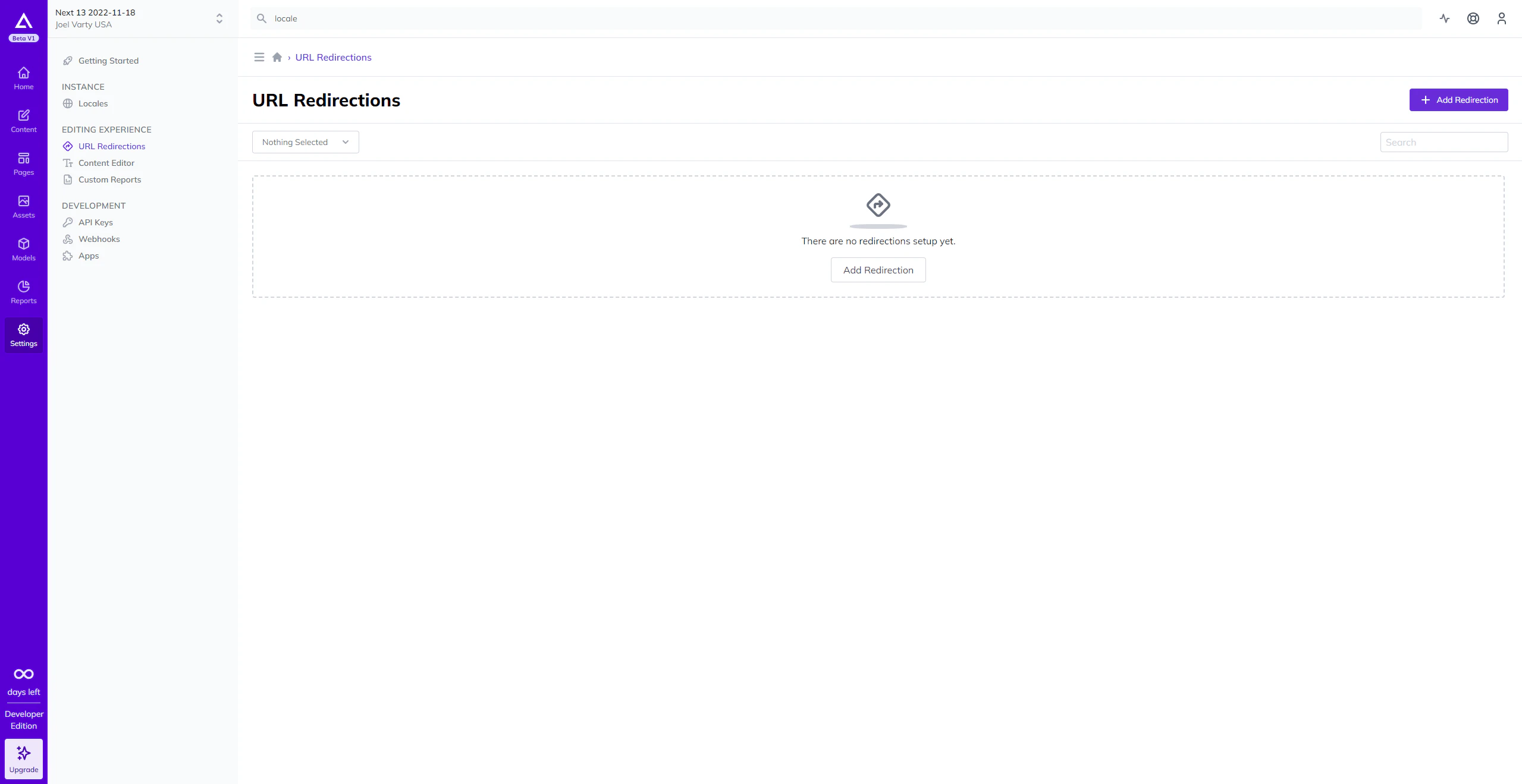The height and width of the screenshot is (784, 1522).
Task: Expand the sidebar navigation hamburger menu
Action: 258,57
